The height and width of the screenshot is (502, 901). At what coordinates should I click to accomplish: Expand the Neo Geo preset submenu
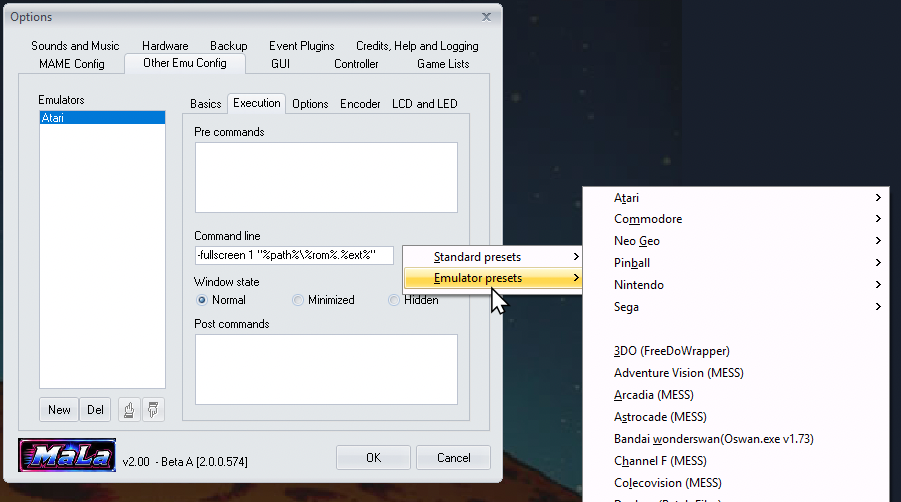coord(736,241)
